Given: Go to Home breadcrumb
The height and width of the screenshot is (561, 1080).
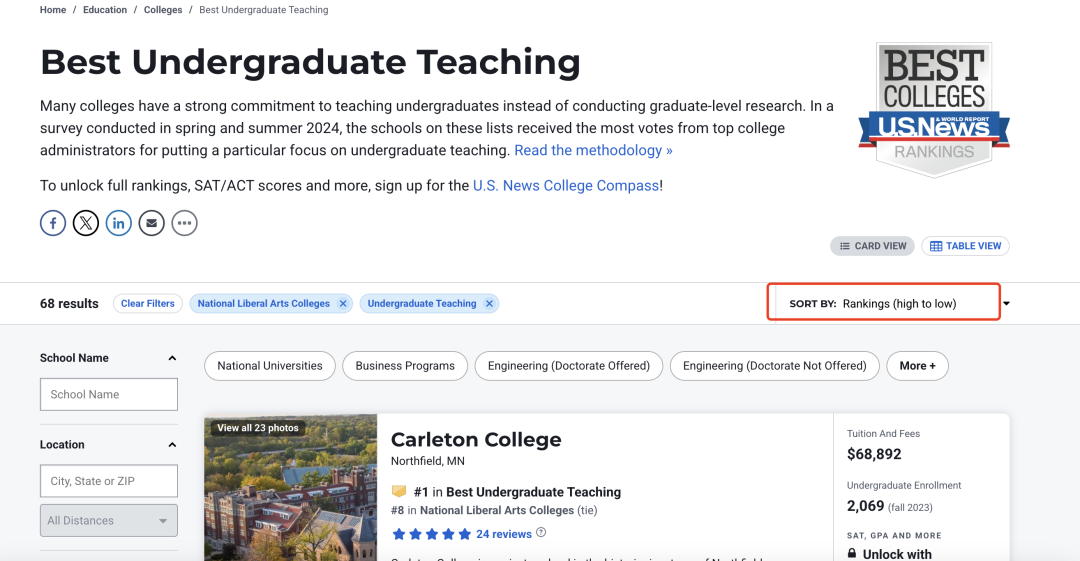Looking at the screenshot, I should click(53, 10).
